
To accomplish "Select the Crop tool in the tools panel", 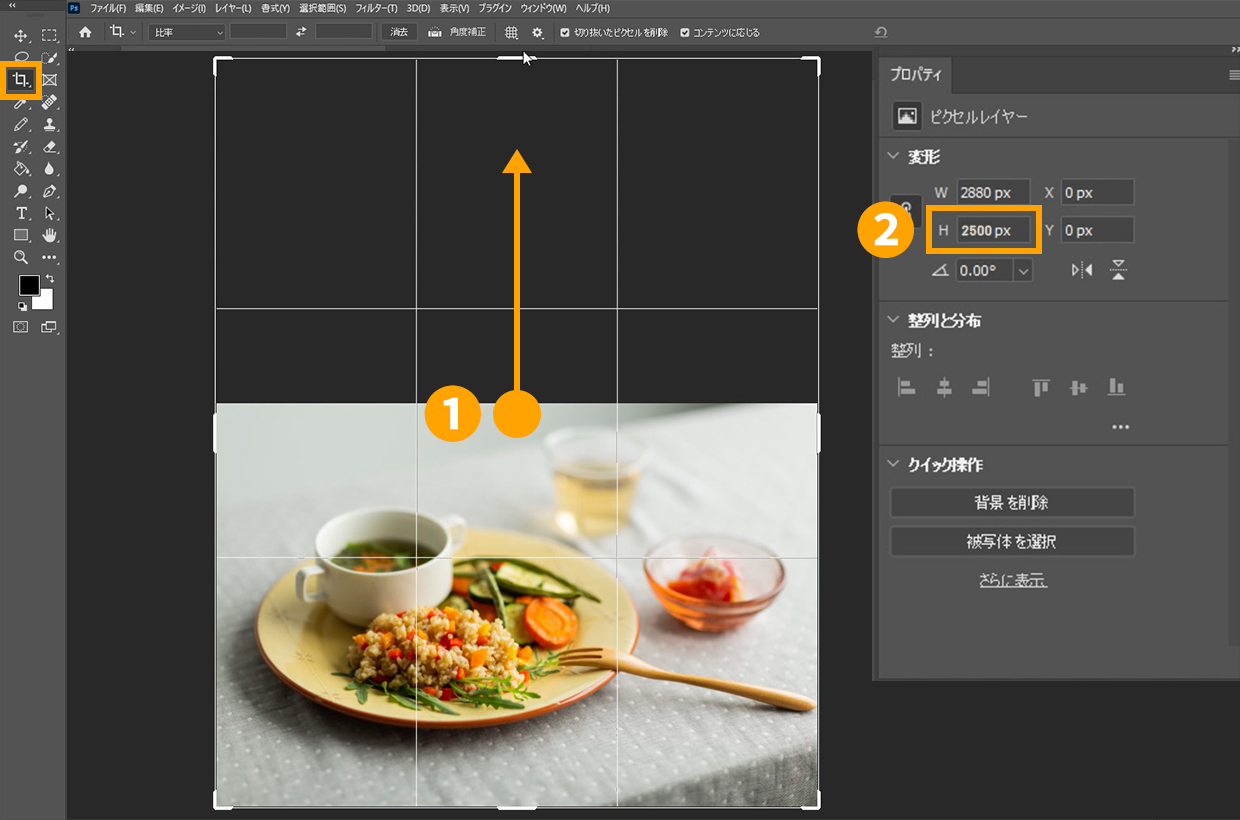I will (x=20, y=80).
